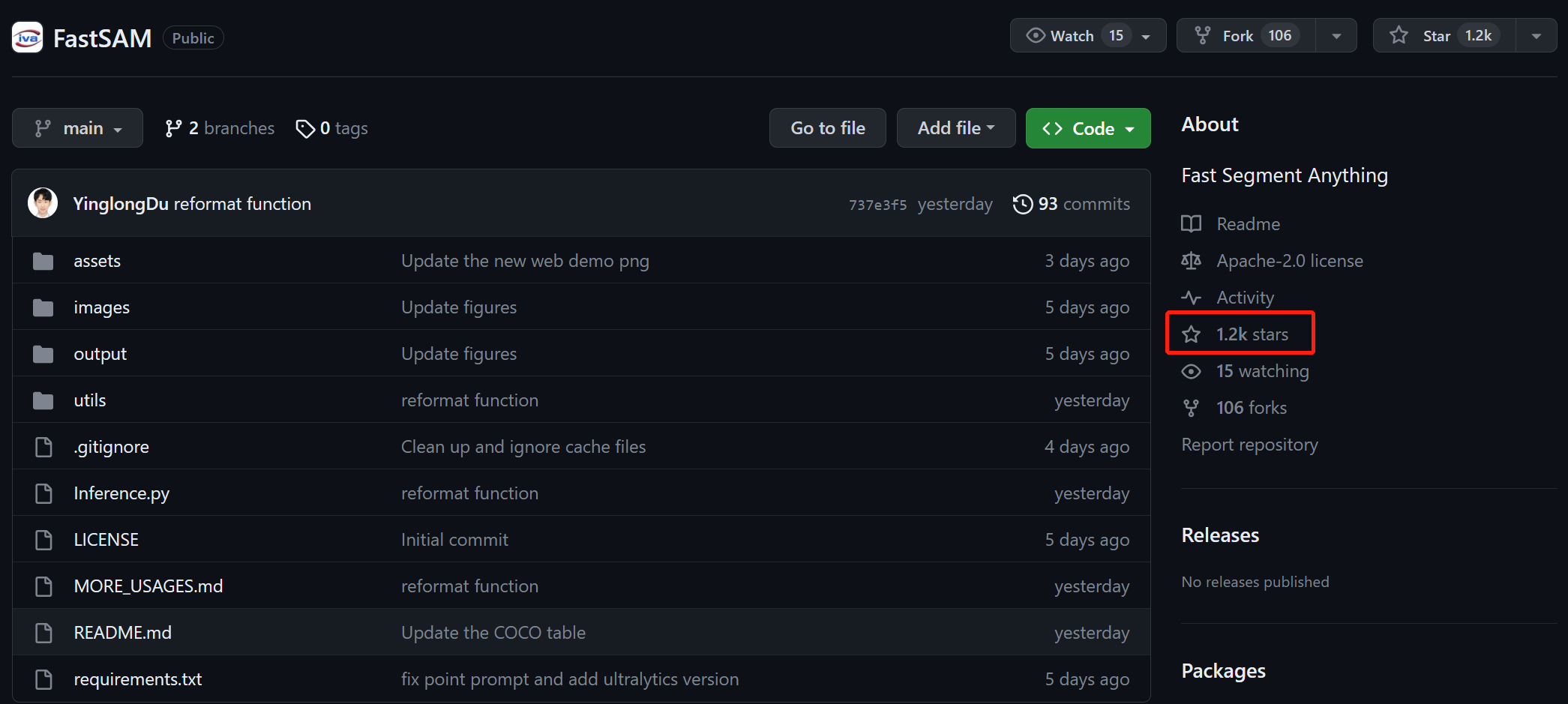Click the Go to file button
The image size is (1568, 704).
(x=828, y=128)
